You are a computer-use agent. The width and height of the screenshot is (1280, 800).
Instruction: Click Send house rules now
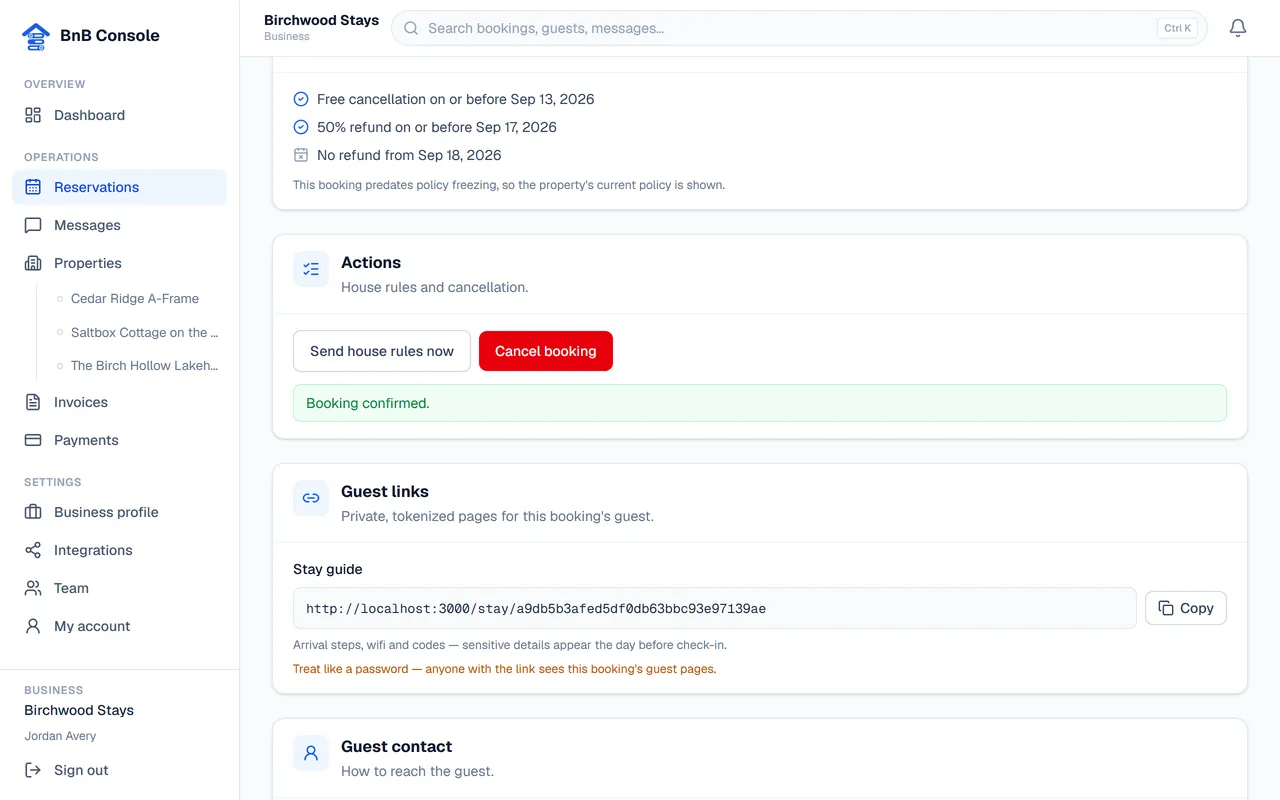coord(382,351)
